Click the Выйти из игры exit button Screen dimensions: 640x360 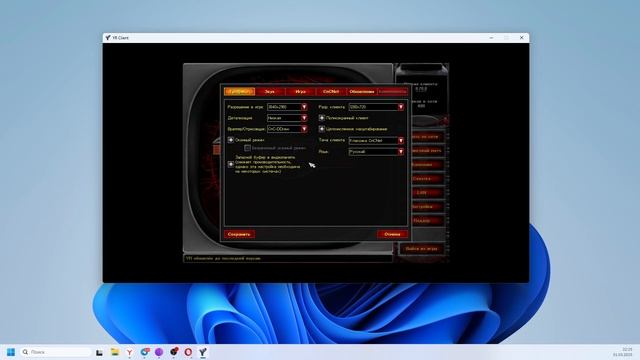tap(422, 248)
